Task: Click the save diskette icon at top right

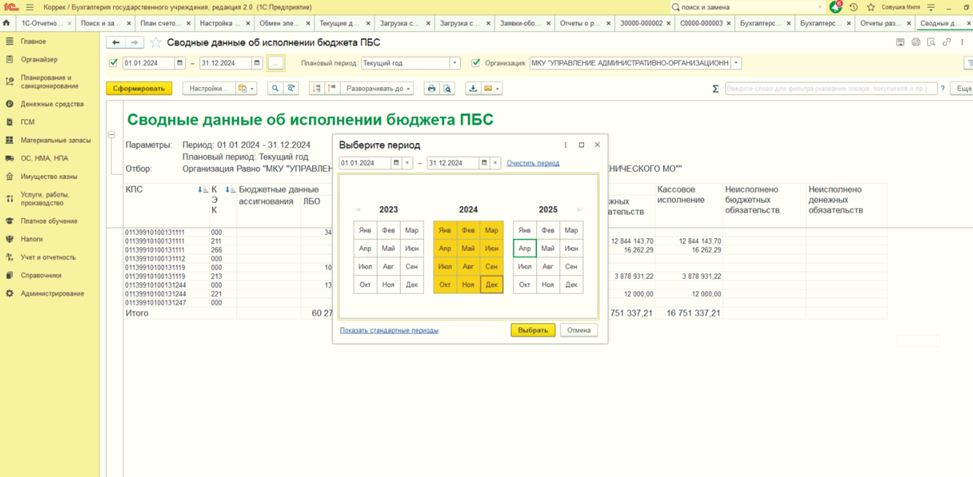Action: (900, 42)
